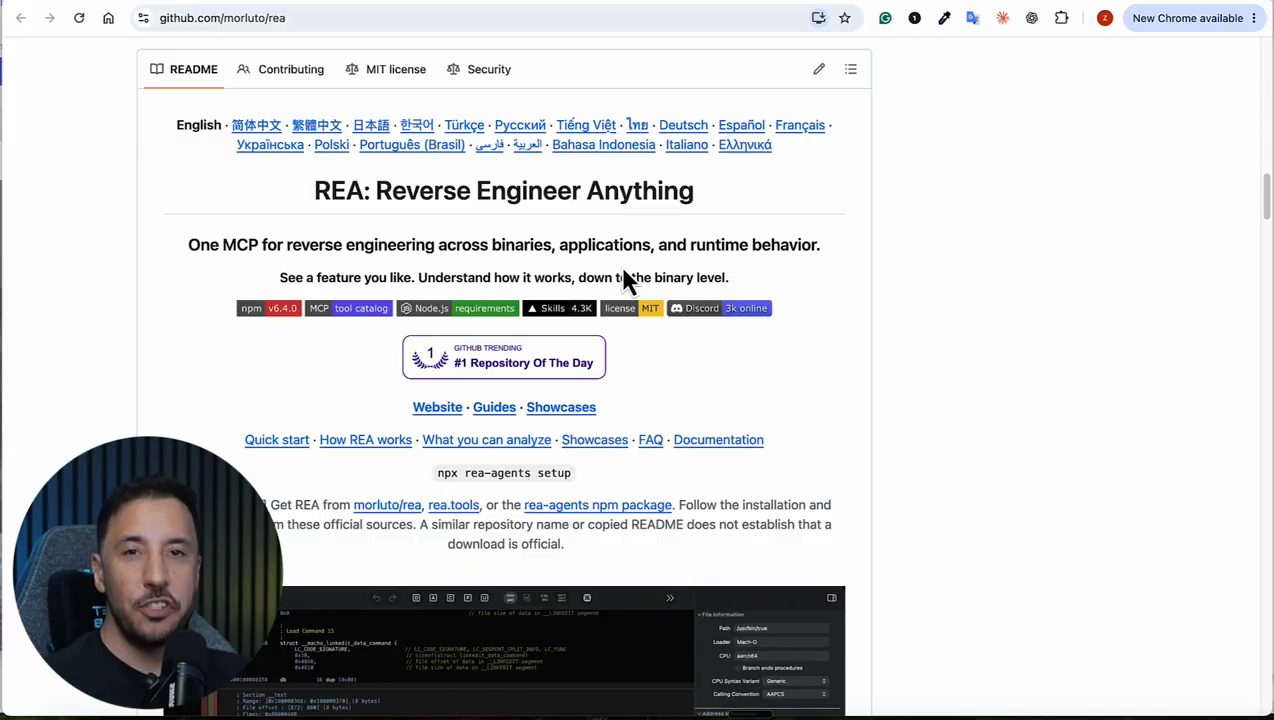Click the page's vertical scrollbar thumb
This screenshot has width=1274, height=720.
pyautogui.click(x=1267, y=196)
